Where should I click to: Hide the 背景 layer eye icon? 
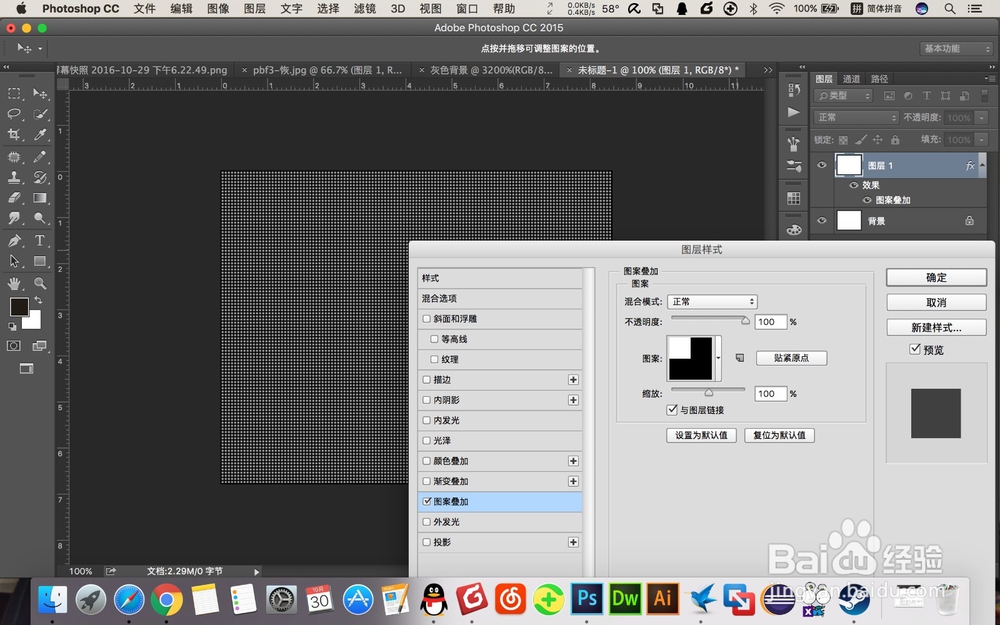click(821, 221)
